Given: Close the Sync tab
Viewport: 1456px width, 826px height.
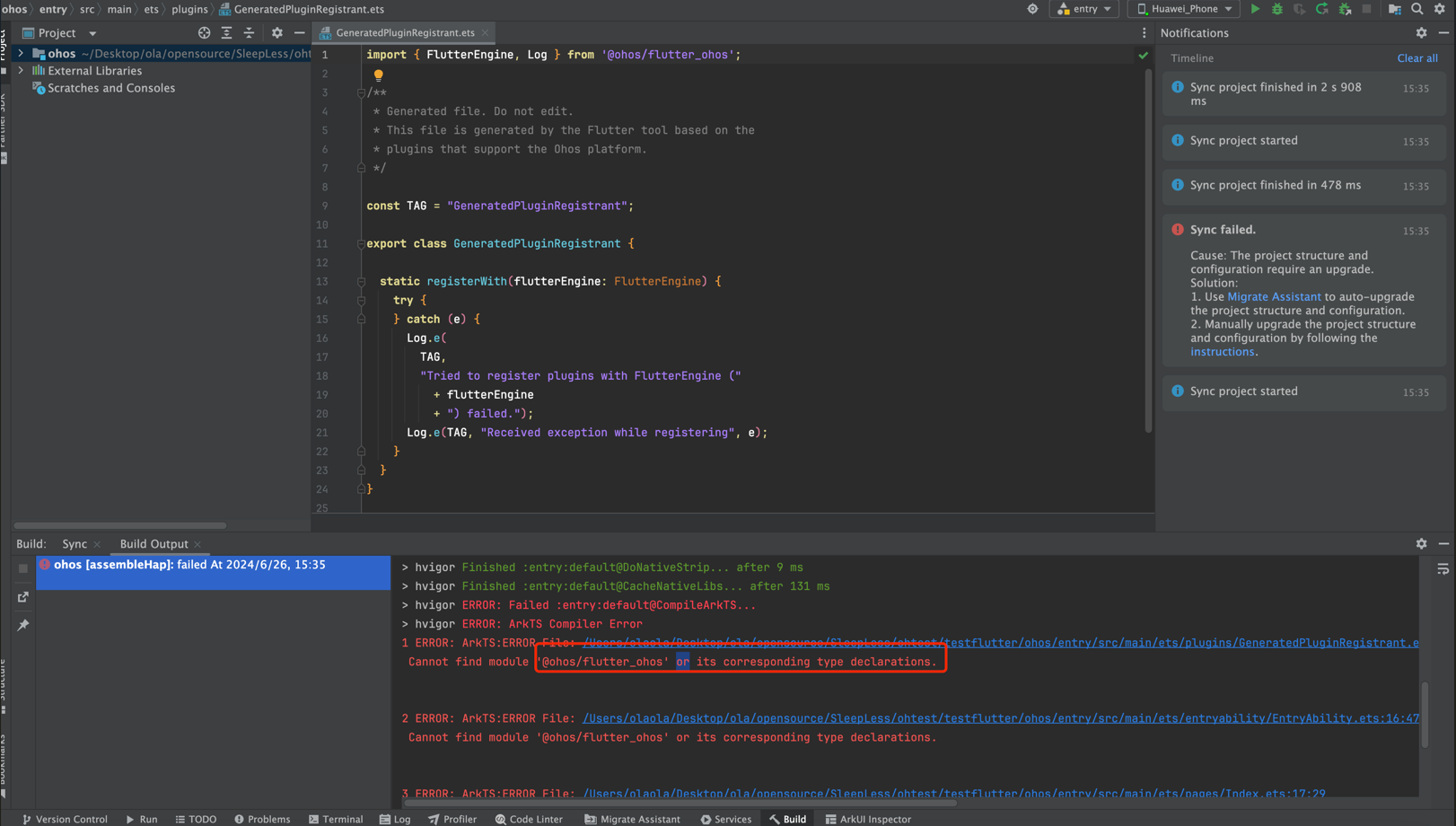Looking at the screenshot, I should pyautogui.click(x=97, y=545).
